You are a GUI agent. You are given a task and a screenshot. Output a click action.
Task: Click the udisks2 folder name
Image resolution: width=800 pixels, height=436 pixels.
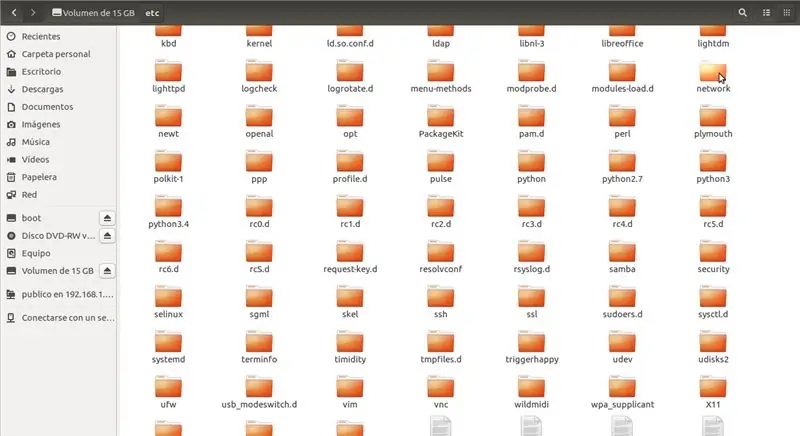coord(713,360)
